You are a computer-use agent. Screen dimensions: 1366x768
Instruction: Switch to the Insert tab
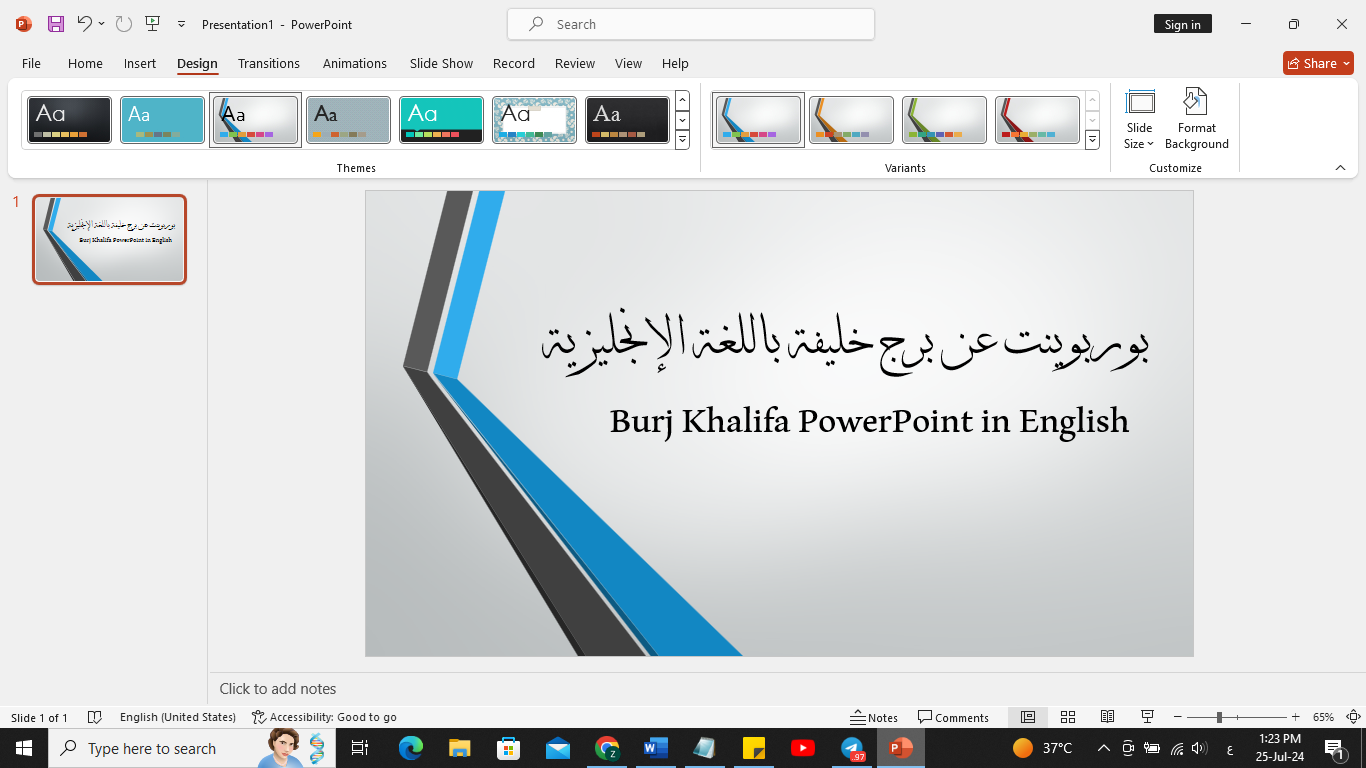pyautogui.click(x=140, y=63)
